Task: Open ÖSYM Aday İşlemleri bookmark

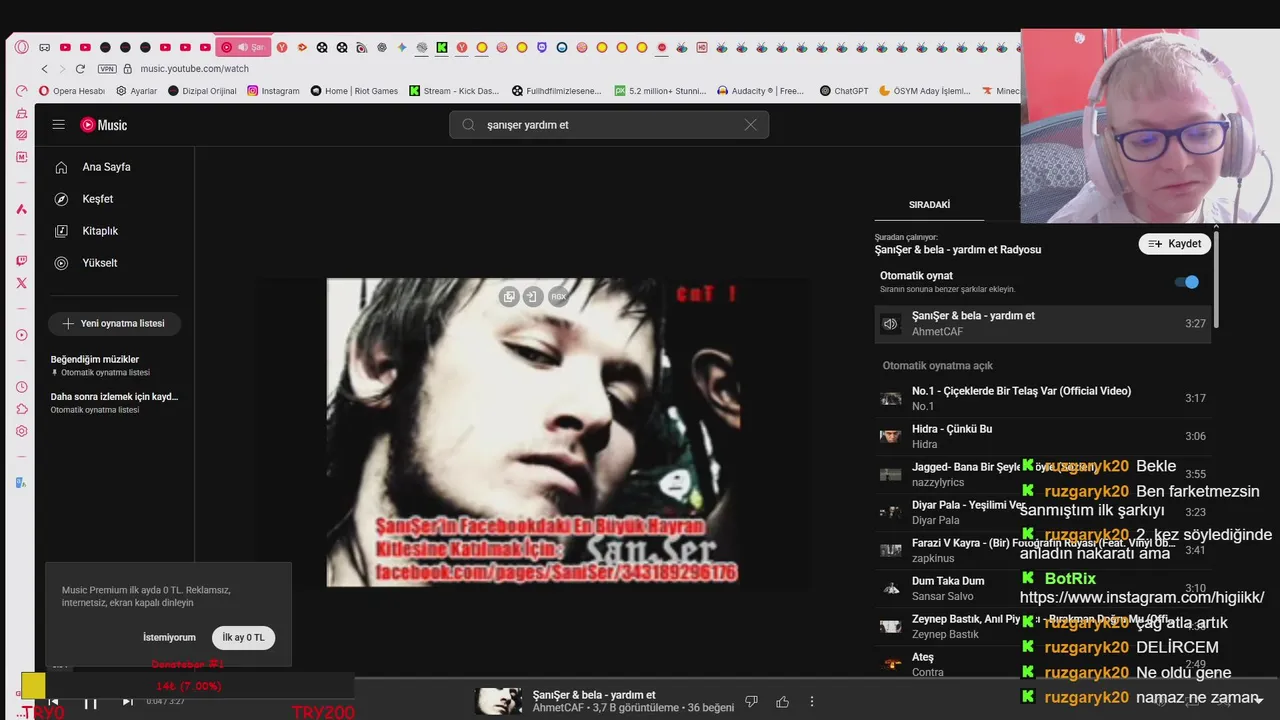Action: point(925,91)
